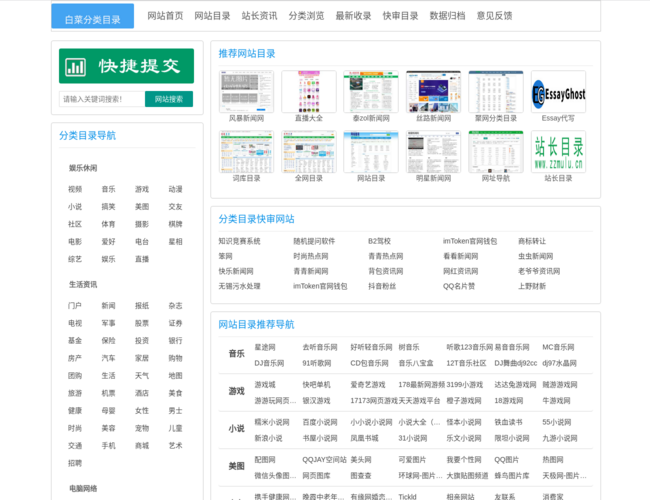Open the EssayGhost logo thumbnail
650x500 pixels.
[x=558, y=92]
